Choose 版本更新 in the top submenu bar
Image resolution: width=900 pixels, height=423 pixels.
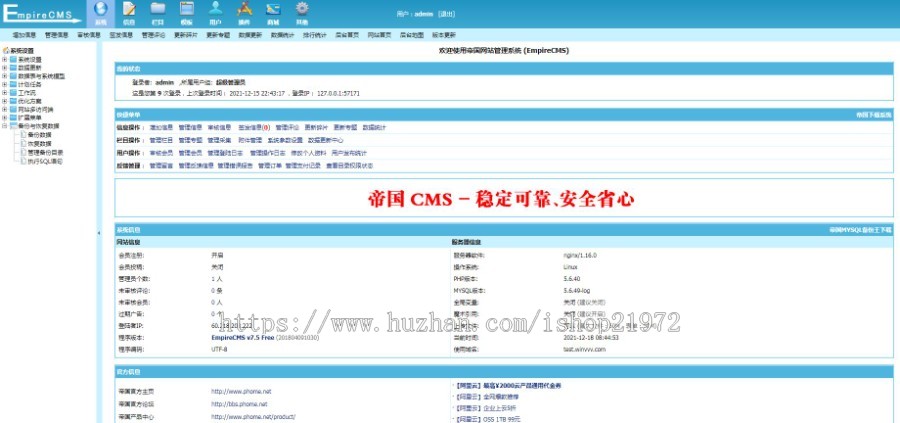click(x=444, y=35)
